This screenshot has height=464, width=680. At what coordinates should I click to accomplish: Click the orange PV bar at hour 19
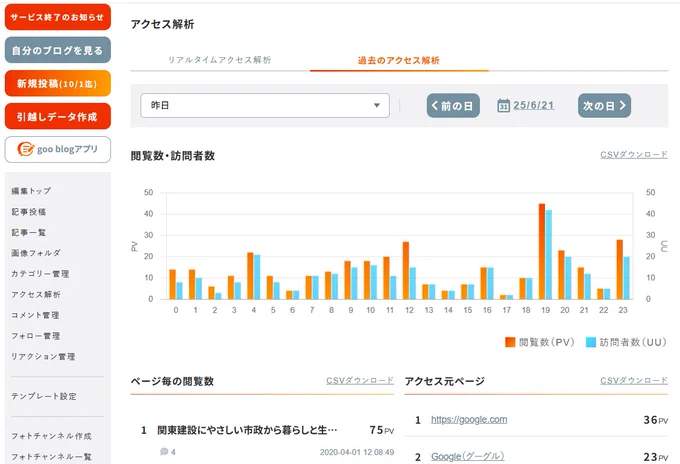pos(542,252)
